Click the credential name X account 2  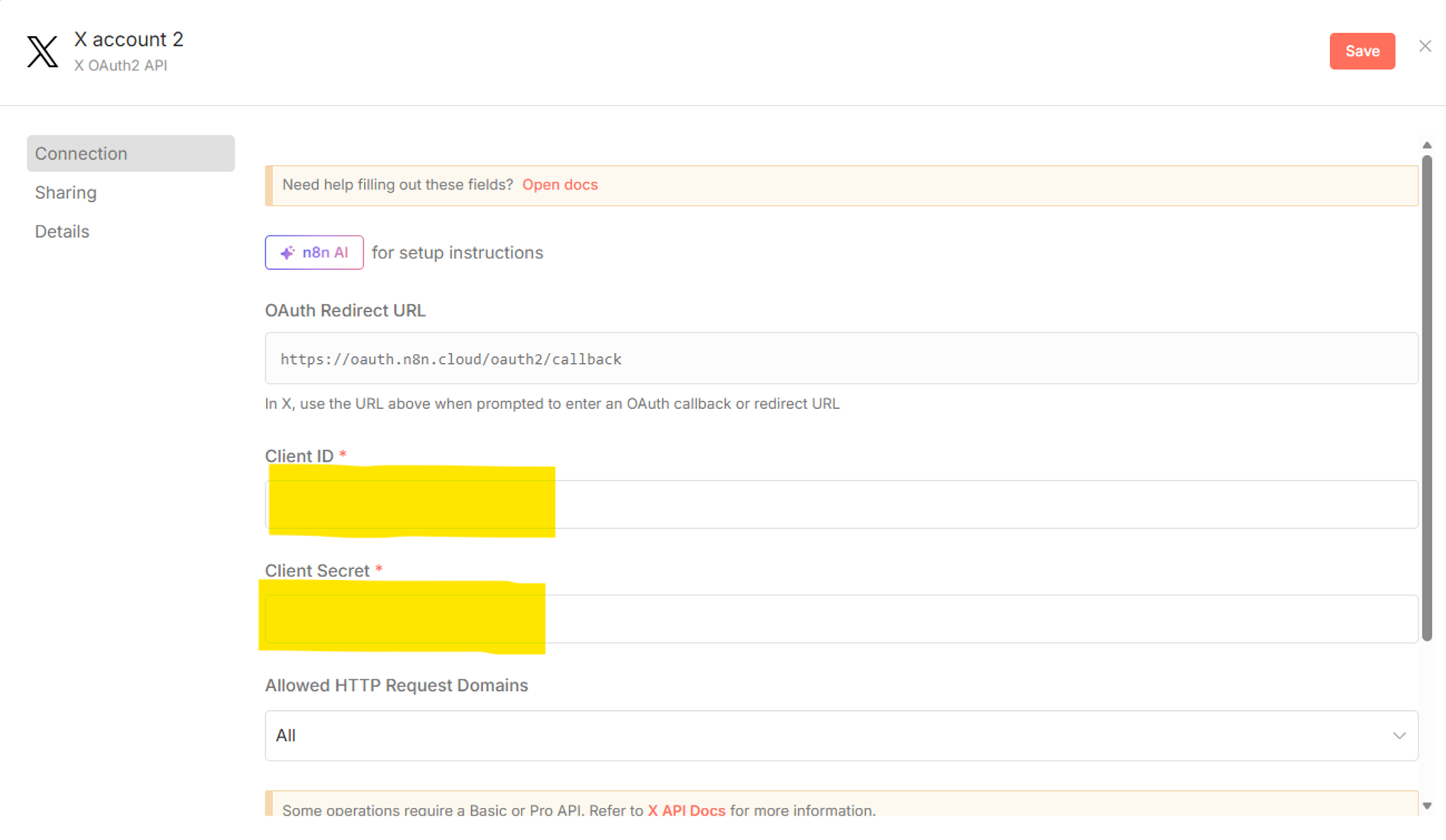128,39
